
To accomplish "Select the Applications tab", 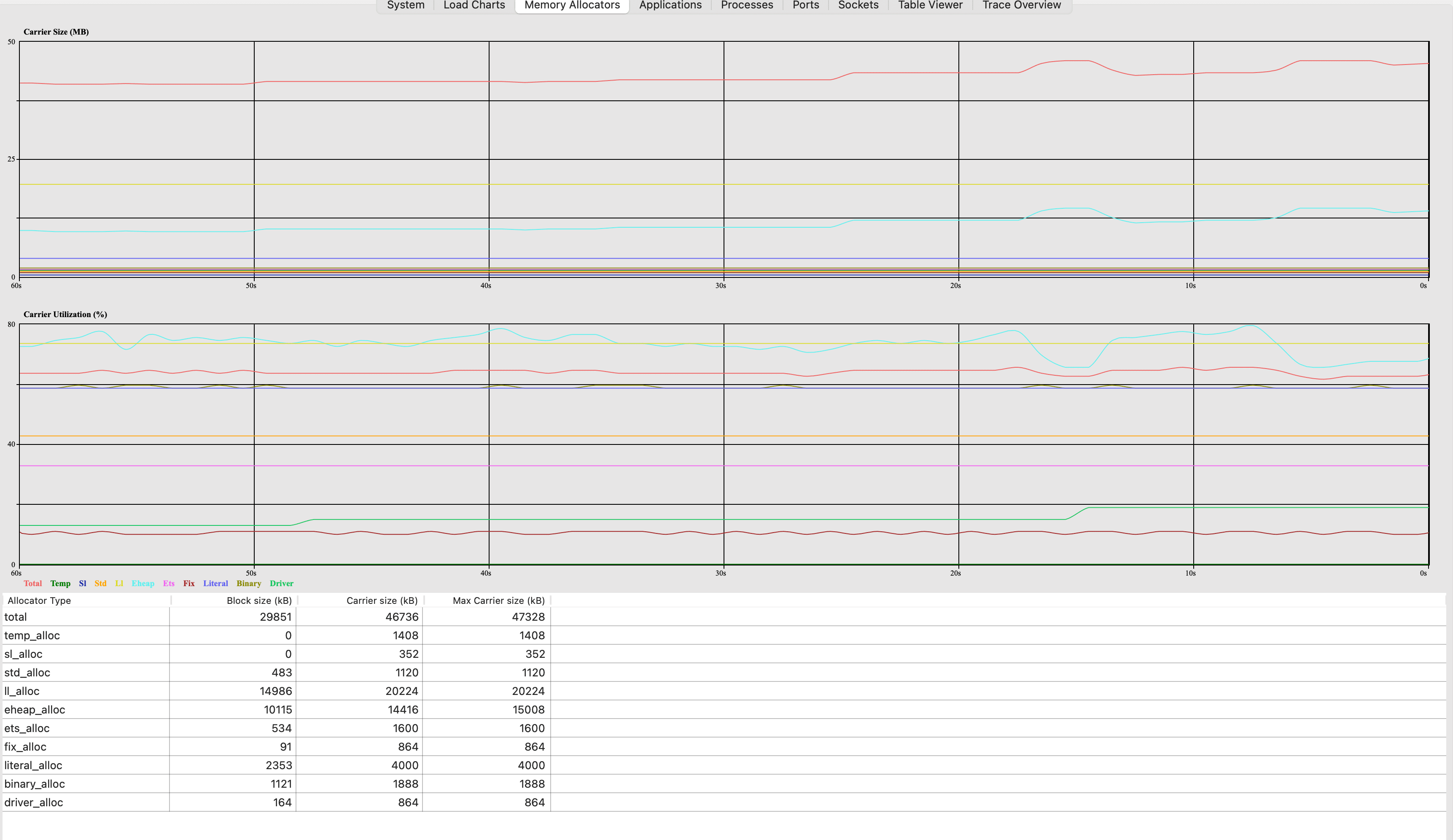I will point(670,5).
